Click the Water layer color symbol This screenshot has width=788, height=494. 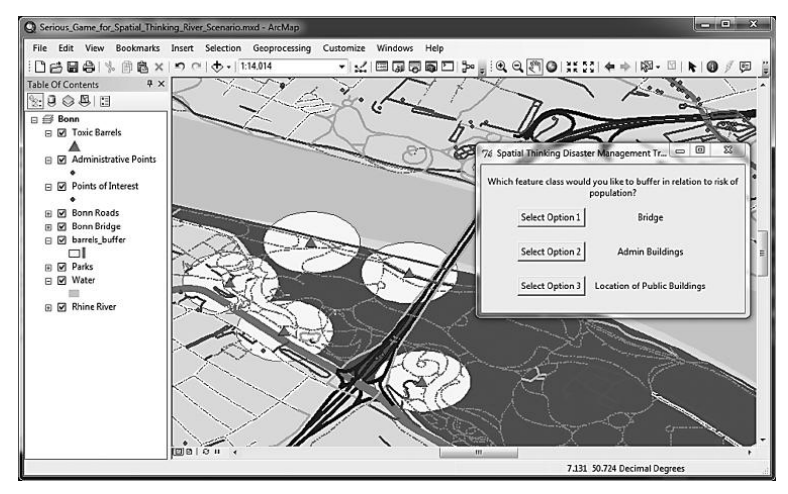(73, 293)
